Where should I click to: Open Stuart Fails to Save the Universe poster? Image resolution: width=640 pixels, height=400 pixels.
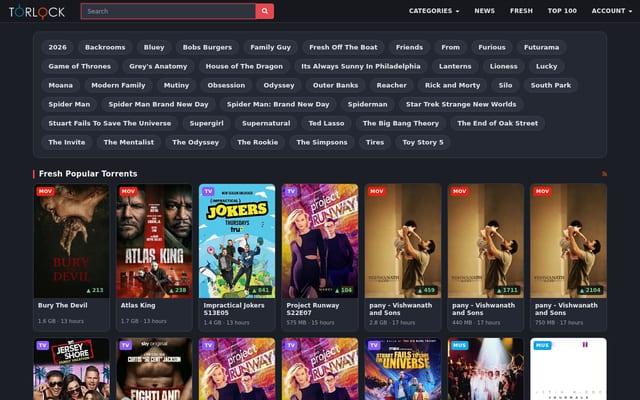pos(403,369)
